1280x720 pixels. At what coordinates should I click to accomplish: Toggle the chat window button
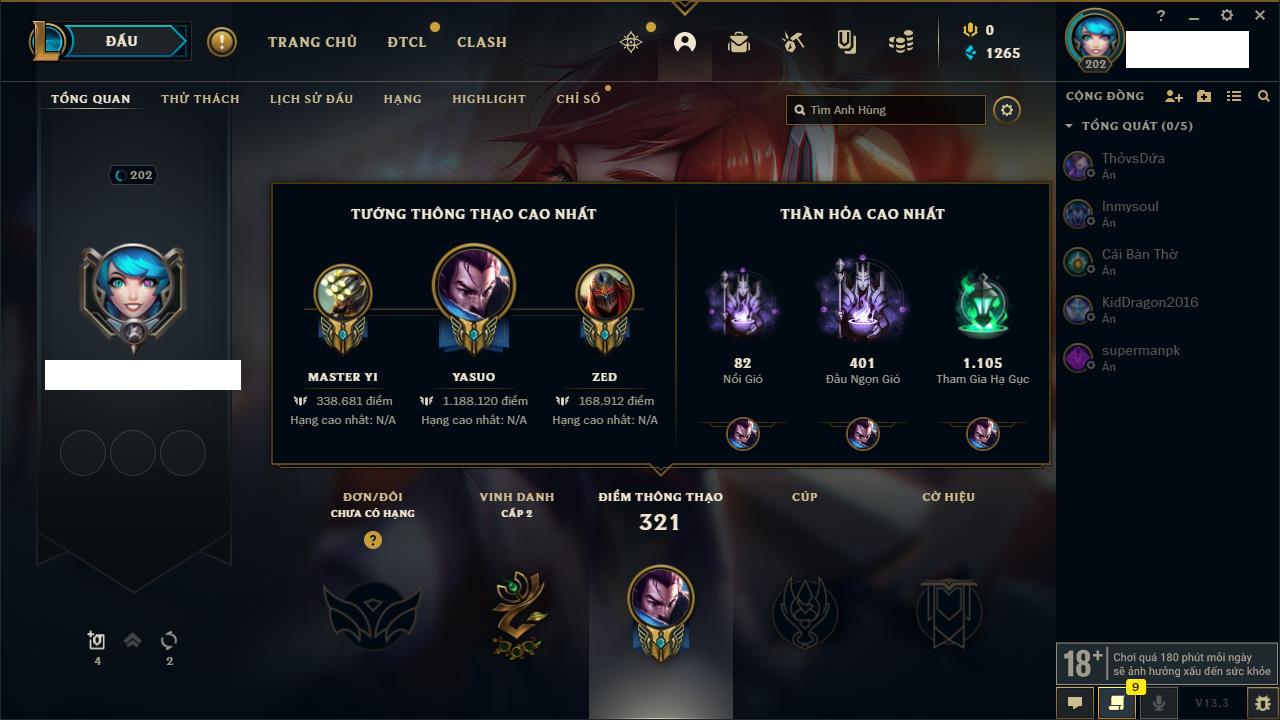pyautogui.click(x=1075, y=702)
